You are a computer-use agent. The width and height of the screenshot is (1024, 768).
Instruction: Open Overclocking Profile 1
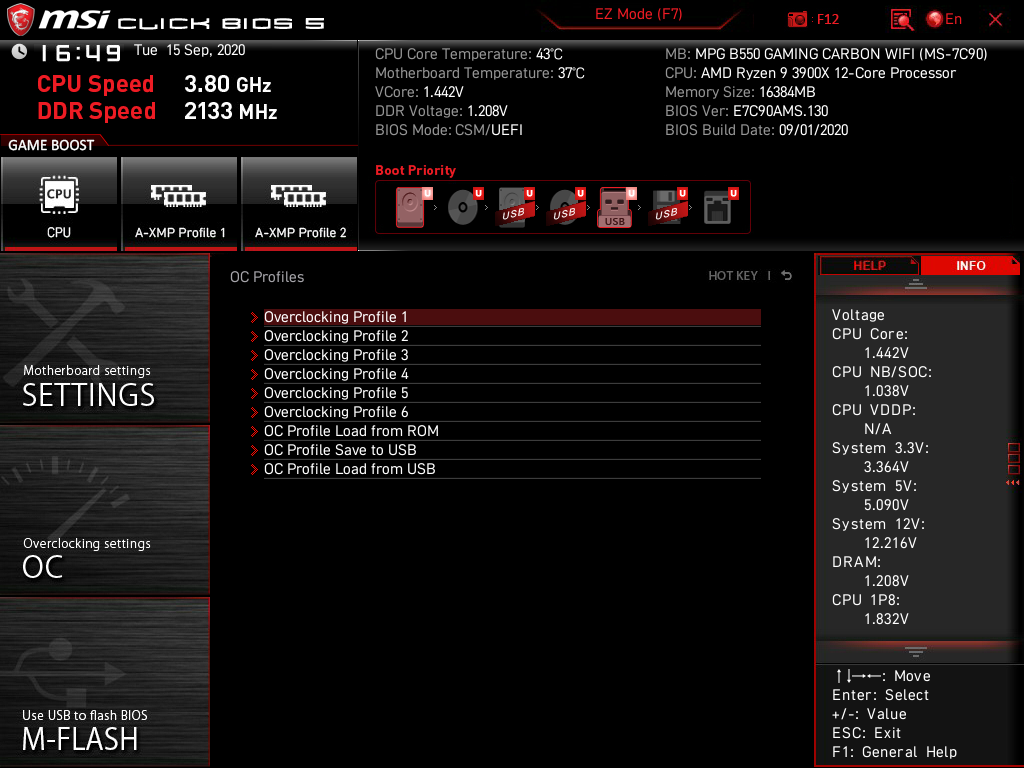coord(512,317)
